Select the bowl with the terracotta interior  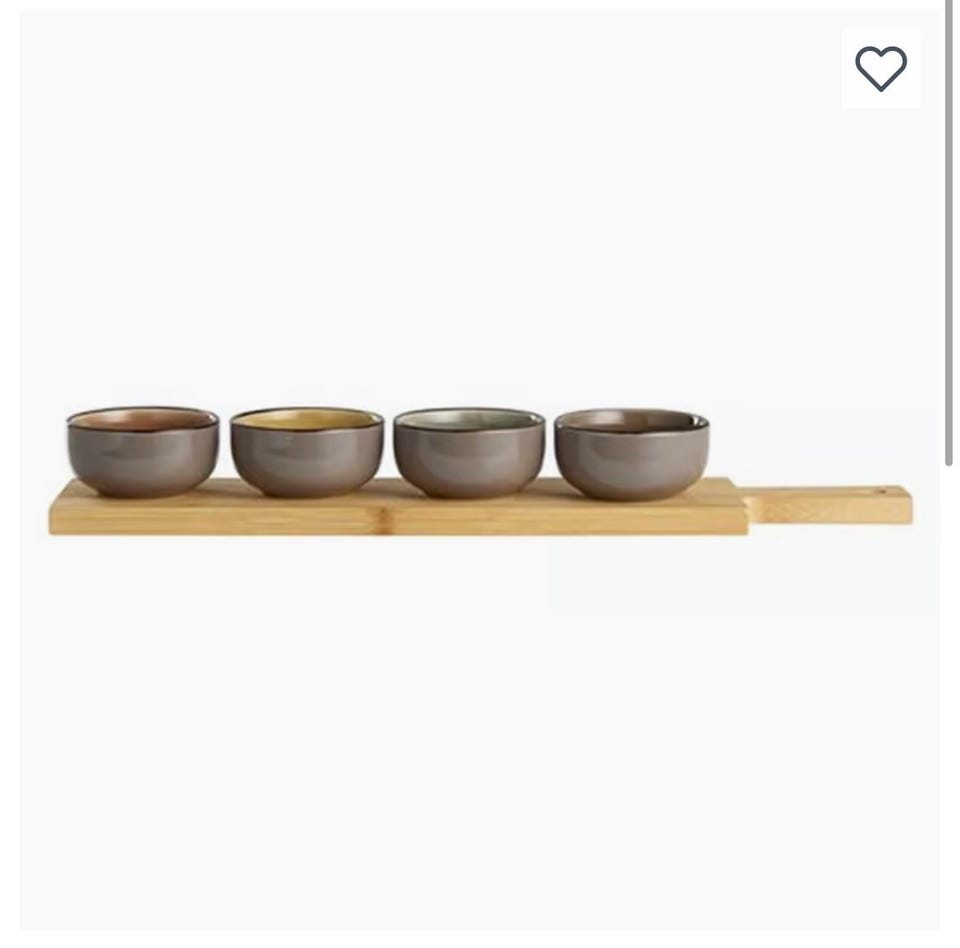click(x=143, y=451)
